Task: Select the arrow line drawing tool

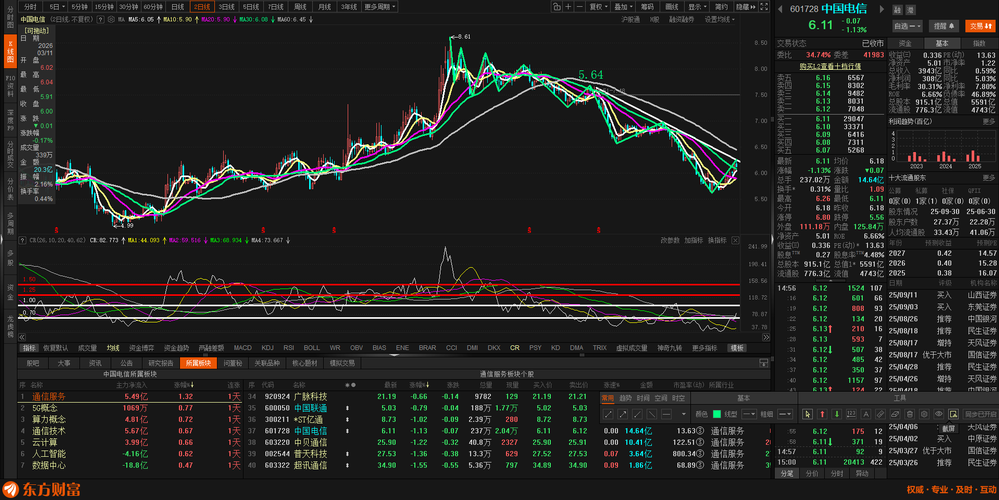Action: (x=623, y=414)
